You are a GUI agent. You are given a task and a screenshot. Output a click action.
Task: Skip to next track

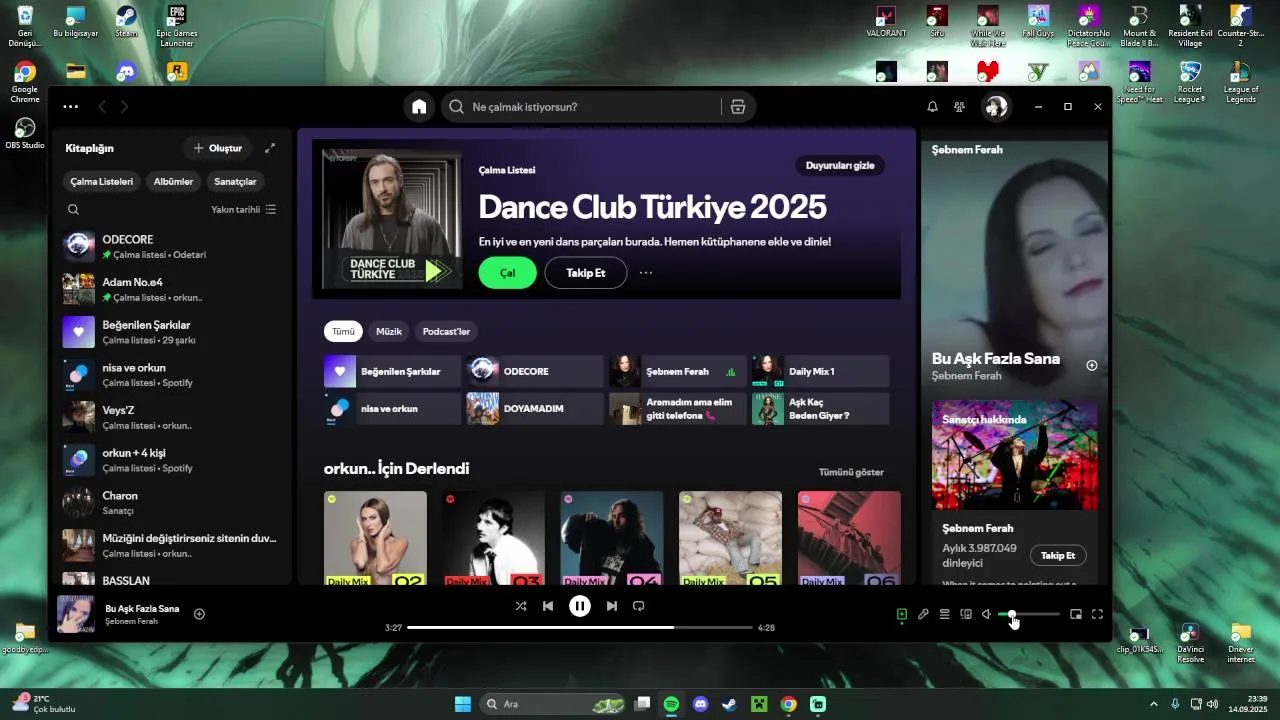pos(612,606)
